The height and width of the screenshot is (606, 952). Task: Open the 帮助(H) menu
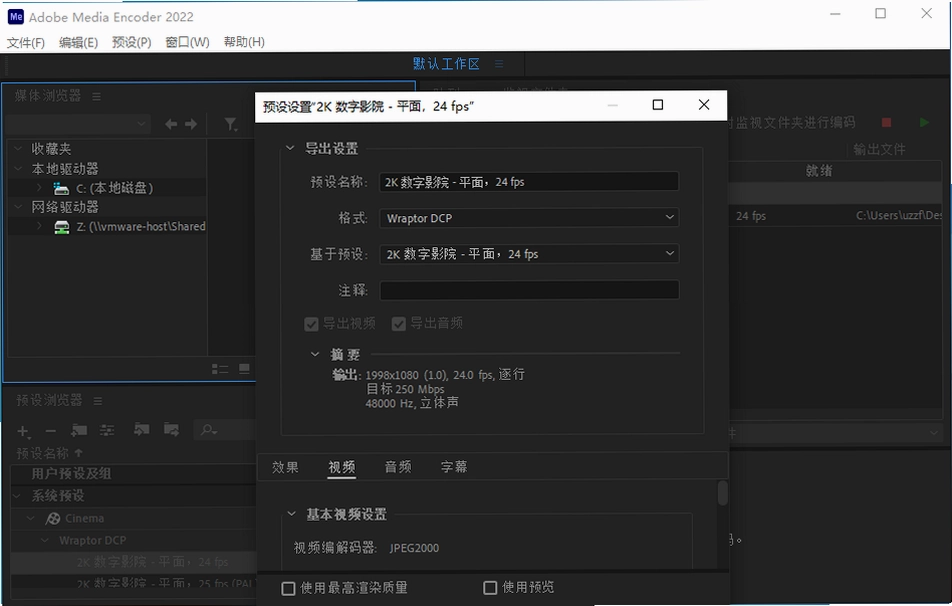pyautogui.click(x=244, y=42)
